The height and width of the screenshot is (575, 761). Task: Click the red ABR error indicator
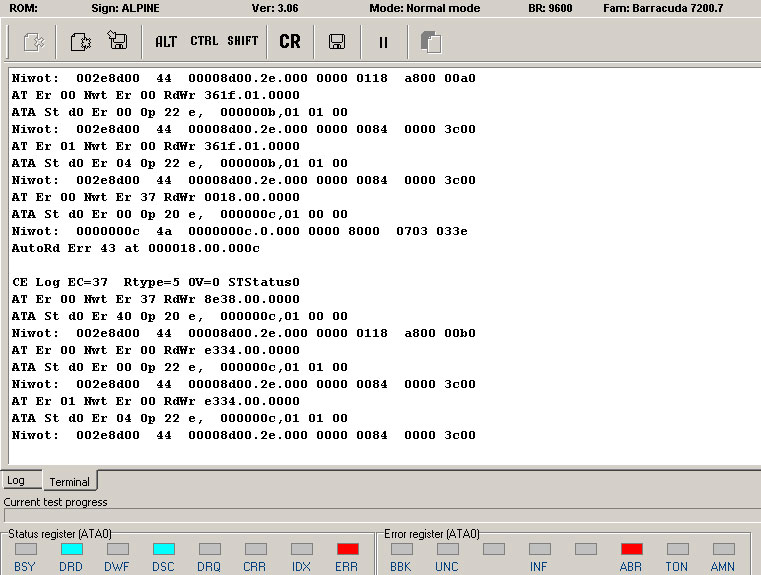point(631,549)
